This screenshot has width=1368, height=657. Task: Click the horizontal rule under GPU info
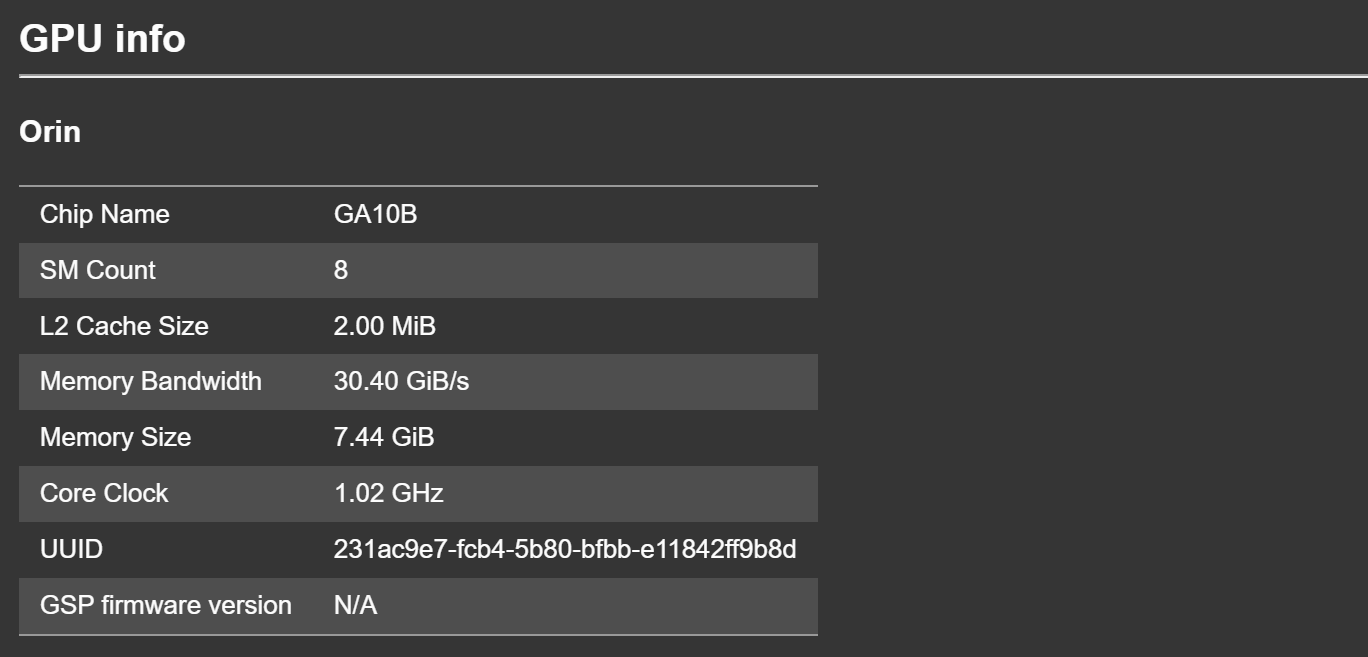coord(693,75)
